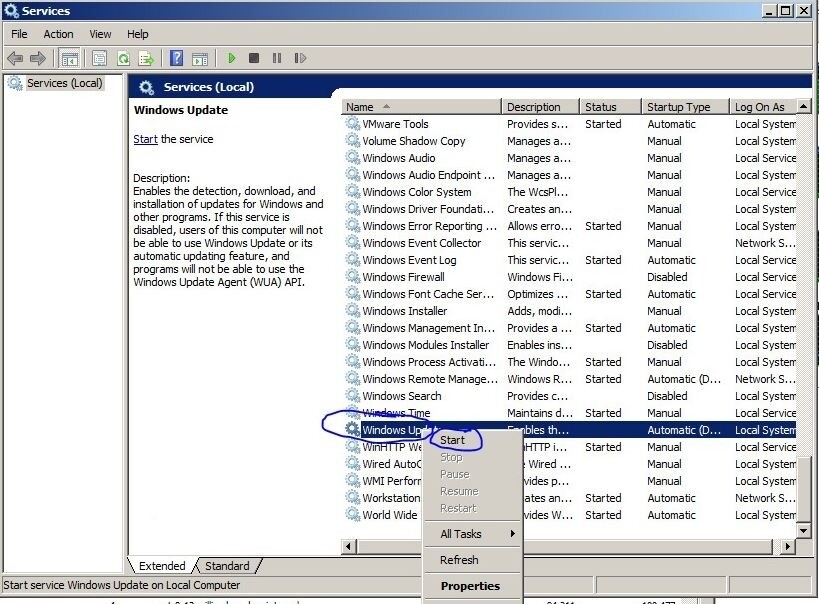Click the Back navigation arrow

(15, 58)
